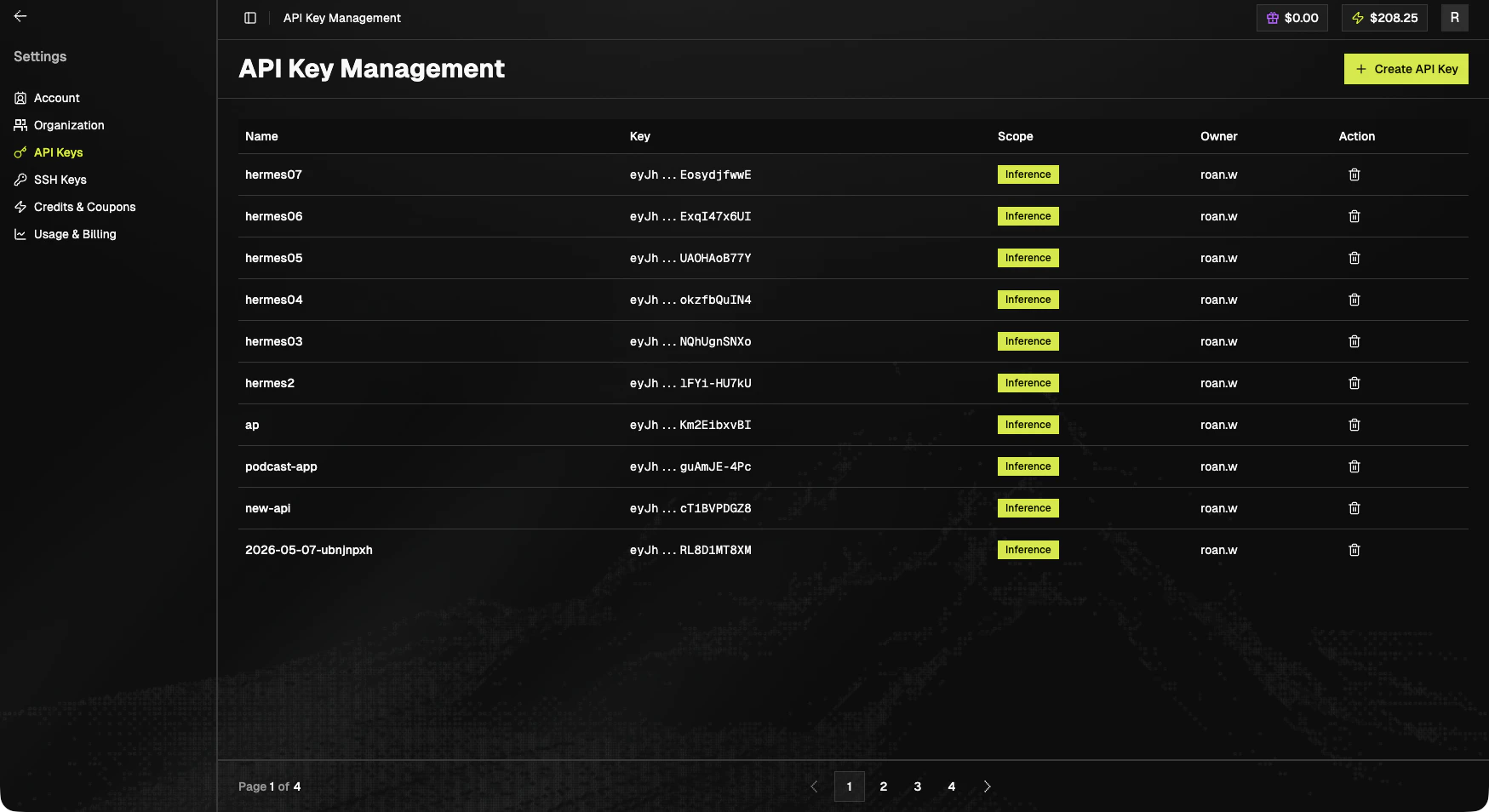Select the hermes05 name cell
The image size is (1489, 812).
273,258
